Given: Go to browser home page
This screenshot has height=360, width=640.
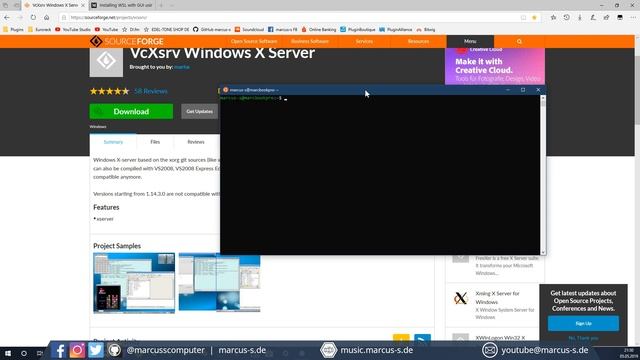Looking at the screenshot, I should (x=47, y=18).
